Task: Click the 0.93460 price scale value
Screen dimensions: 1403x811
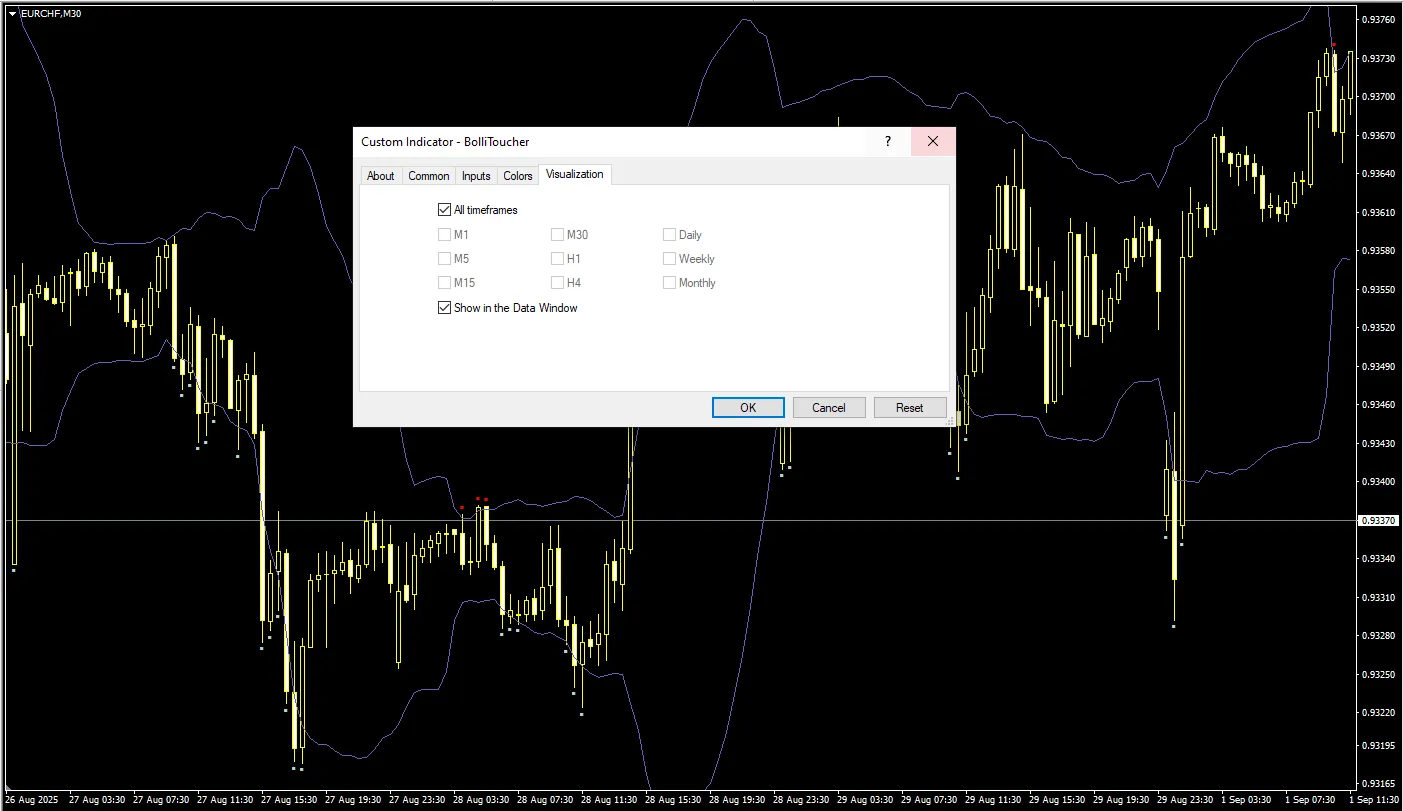Action: click(1379, 405)
